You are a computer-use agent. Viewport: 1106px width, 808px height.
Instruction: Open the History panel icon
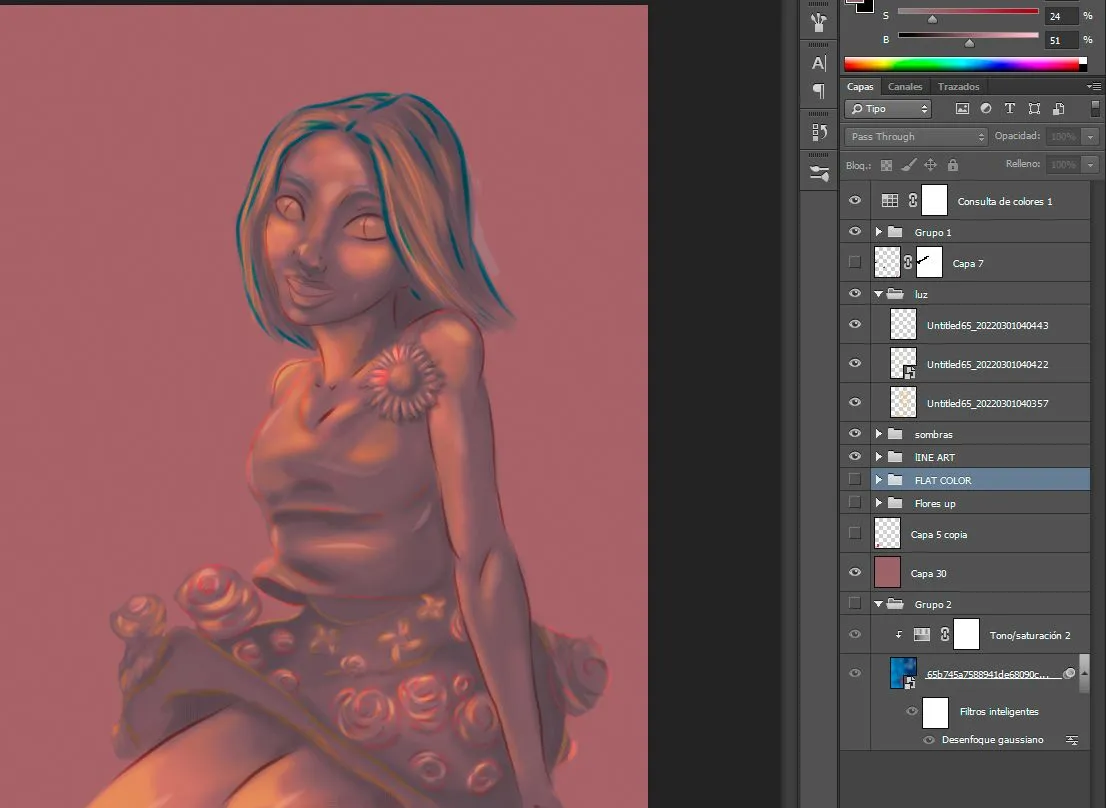point(819,132)
